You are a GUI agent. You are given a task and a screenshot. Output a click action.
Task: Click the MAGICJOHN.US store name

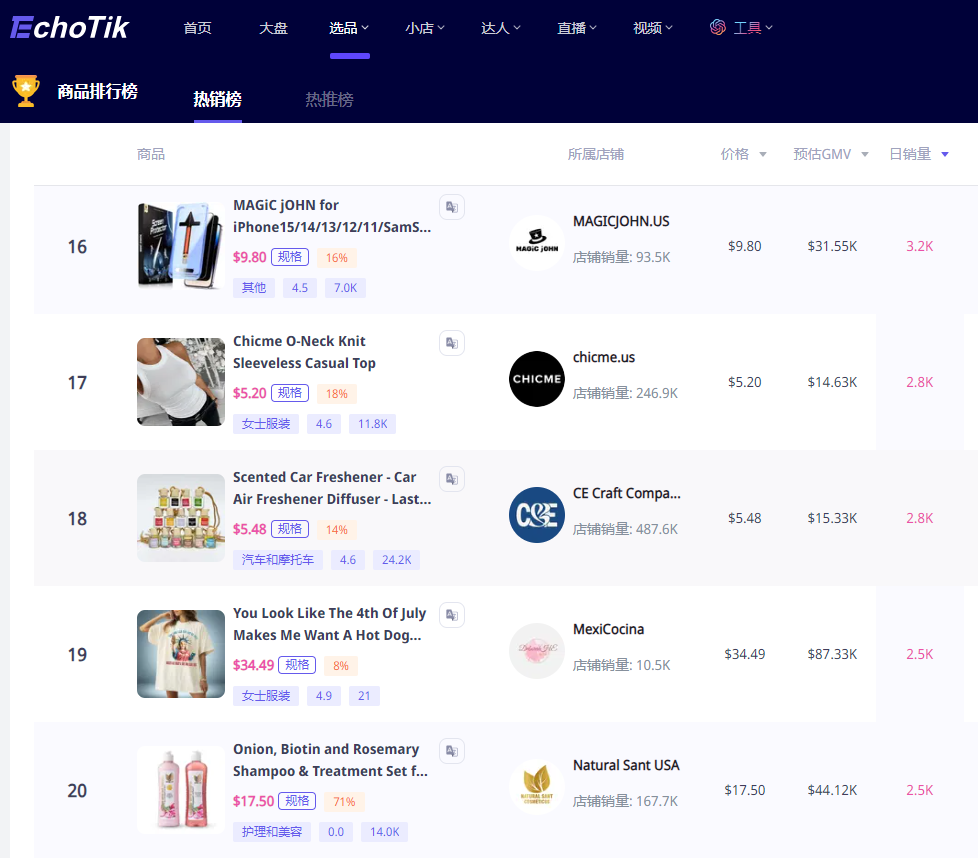point(621,221)
